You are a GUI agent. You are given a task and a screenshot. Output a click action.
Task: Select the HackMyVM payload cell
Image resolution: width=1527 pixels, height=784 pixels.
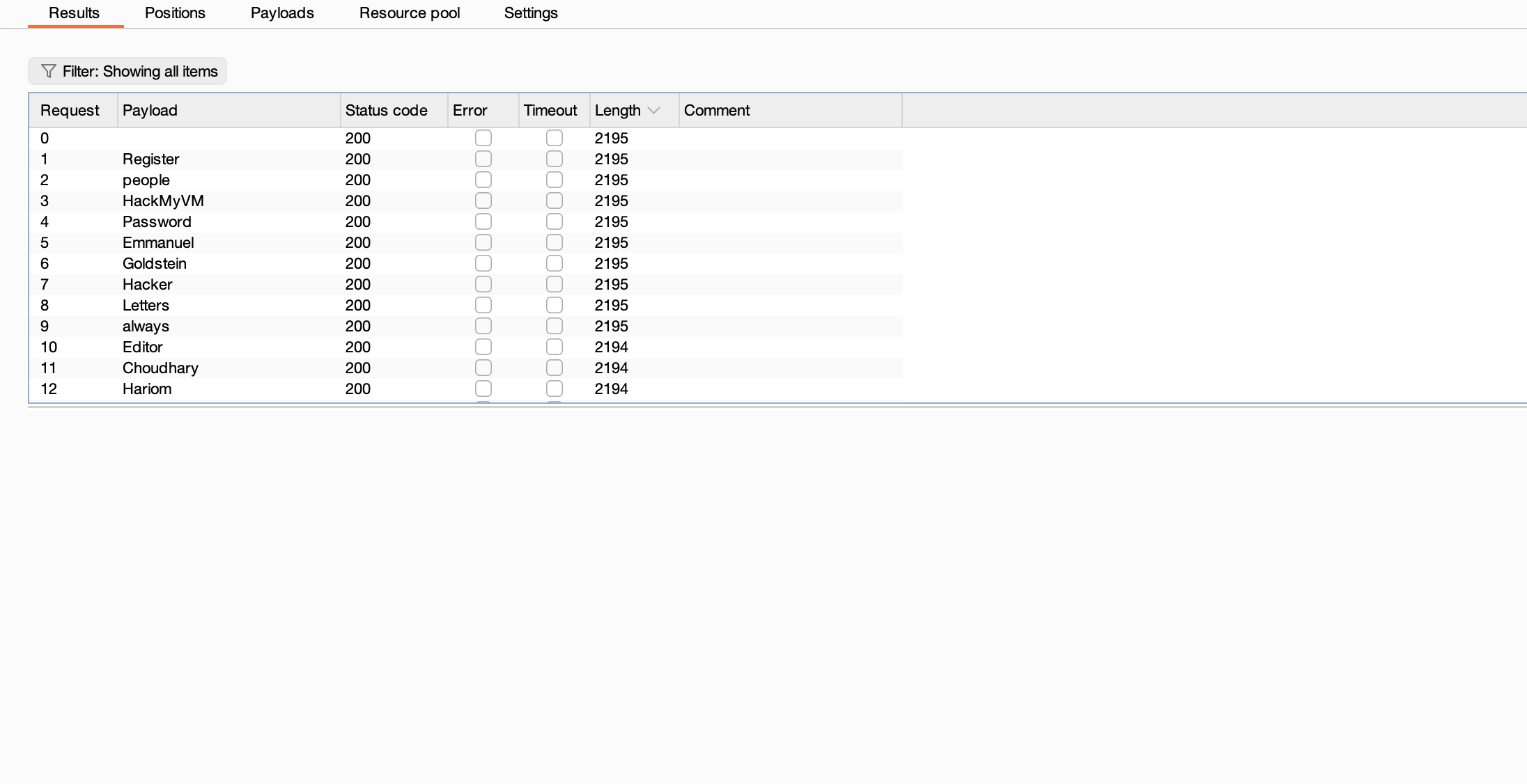point(229,201)
